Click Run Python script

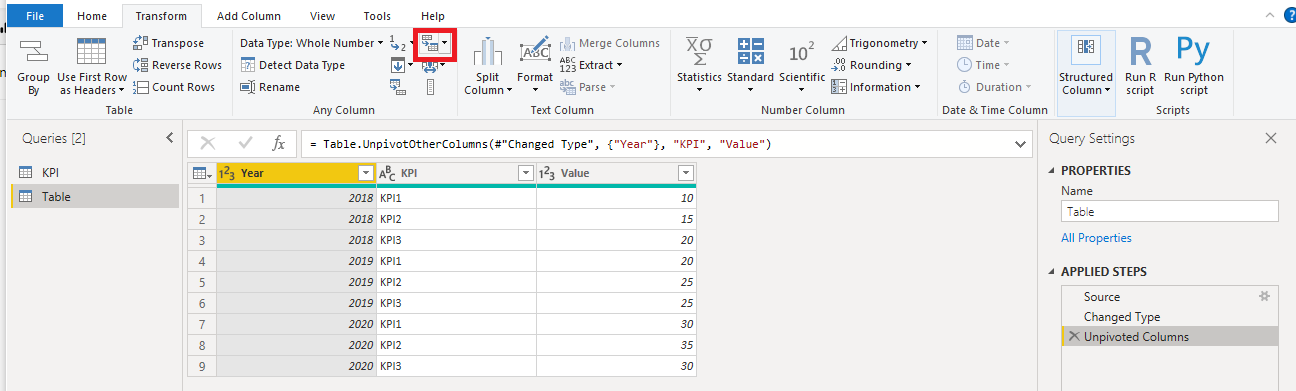point(1193,67)
